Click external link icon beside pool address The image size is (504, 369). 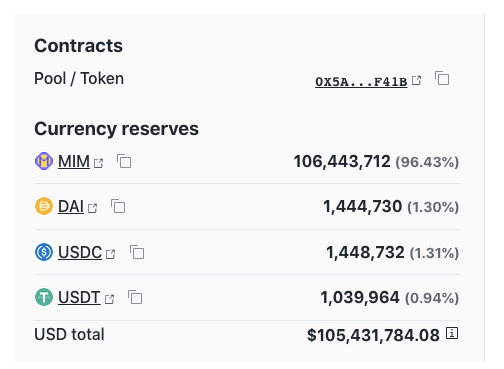click(416, 80)
